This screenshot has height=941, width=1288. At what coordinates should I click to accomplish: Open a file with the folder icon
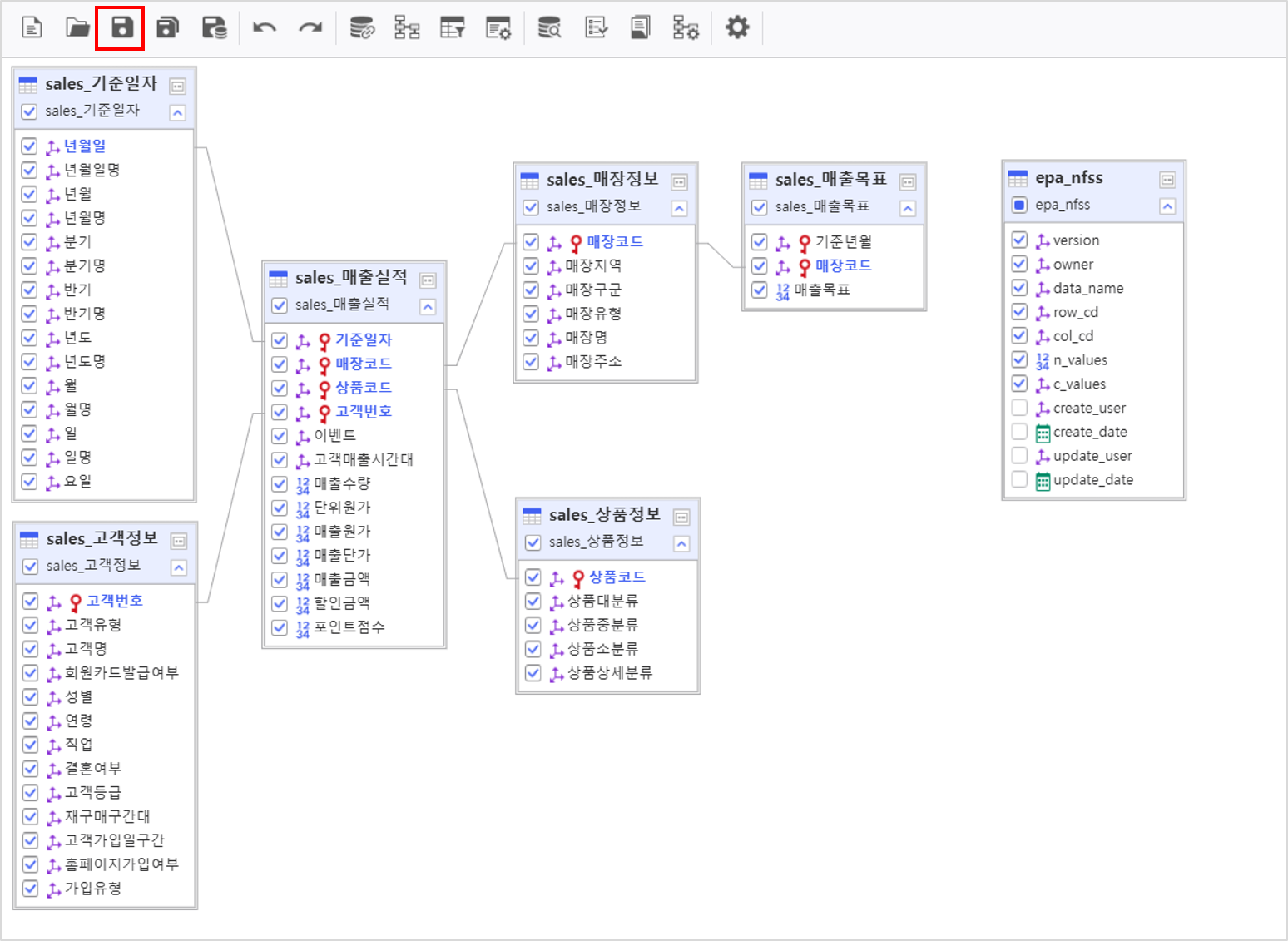[77, 27]
